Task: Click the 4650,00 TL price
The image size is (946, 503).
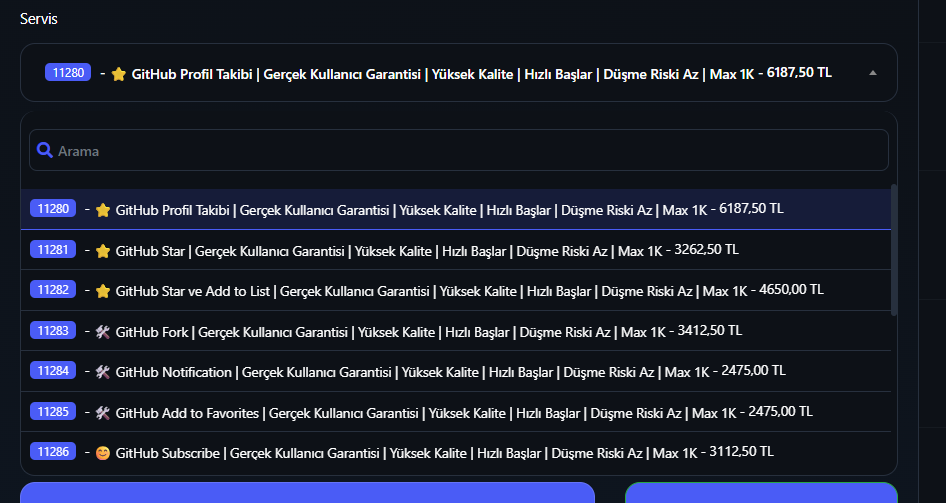Action: [792, 289]
